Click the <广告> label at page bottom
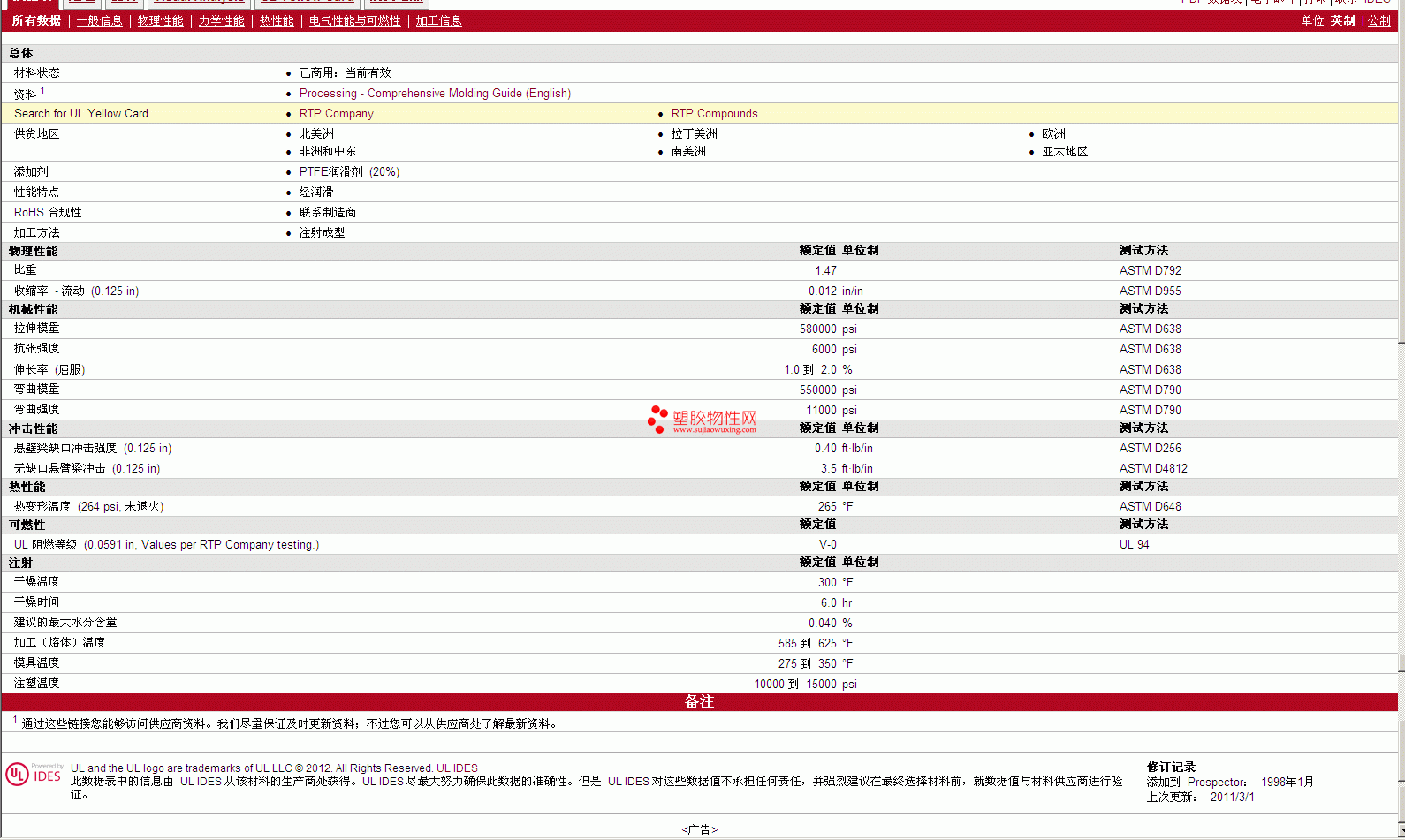 coord(700,830)
